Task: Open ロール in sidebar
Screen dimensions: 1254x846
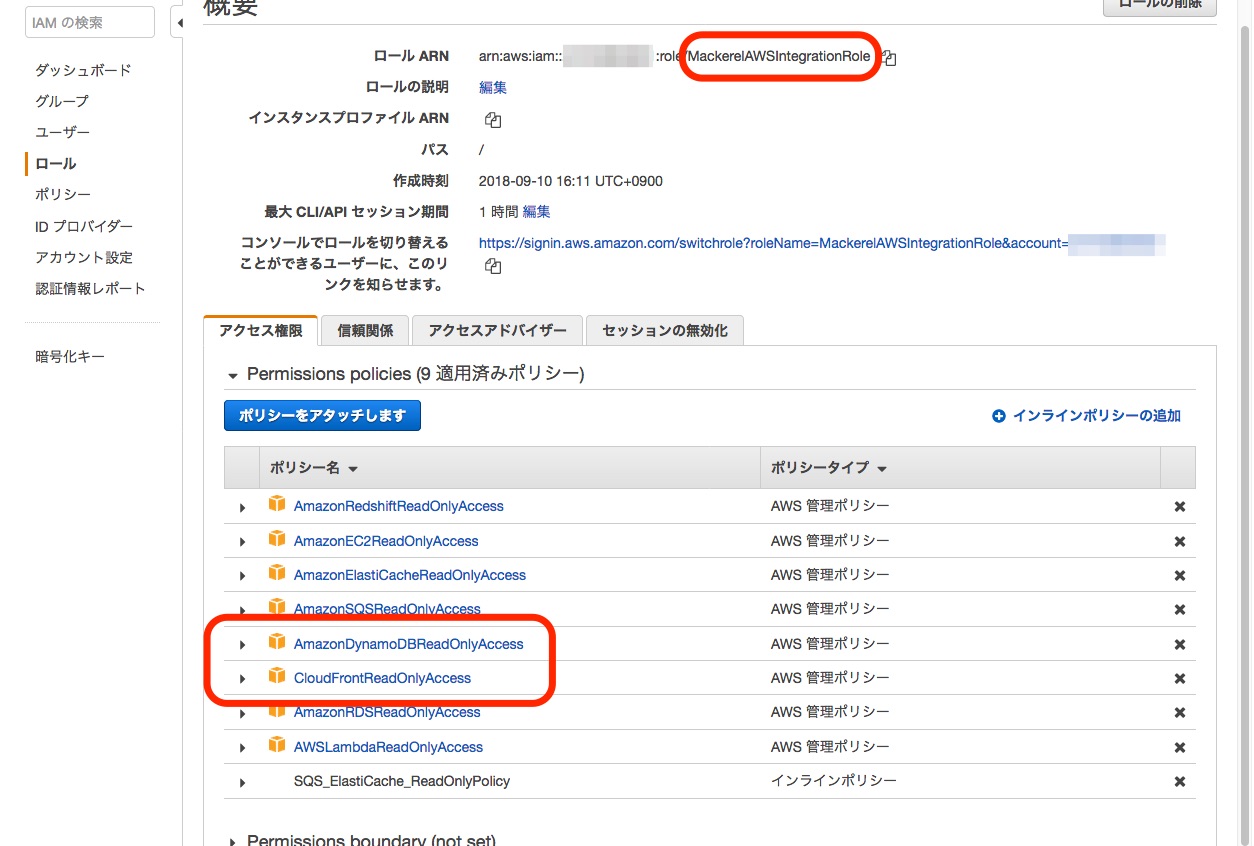Action: [x=56, y=163]
